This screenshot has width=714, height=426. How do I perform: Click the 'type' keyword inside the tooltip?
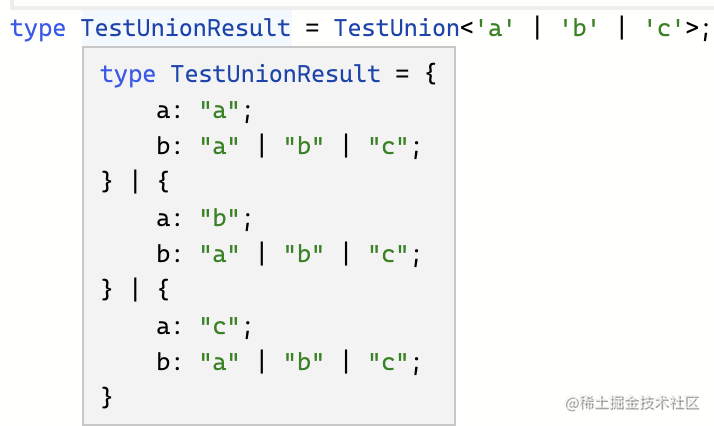pos(128,74)
